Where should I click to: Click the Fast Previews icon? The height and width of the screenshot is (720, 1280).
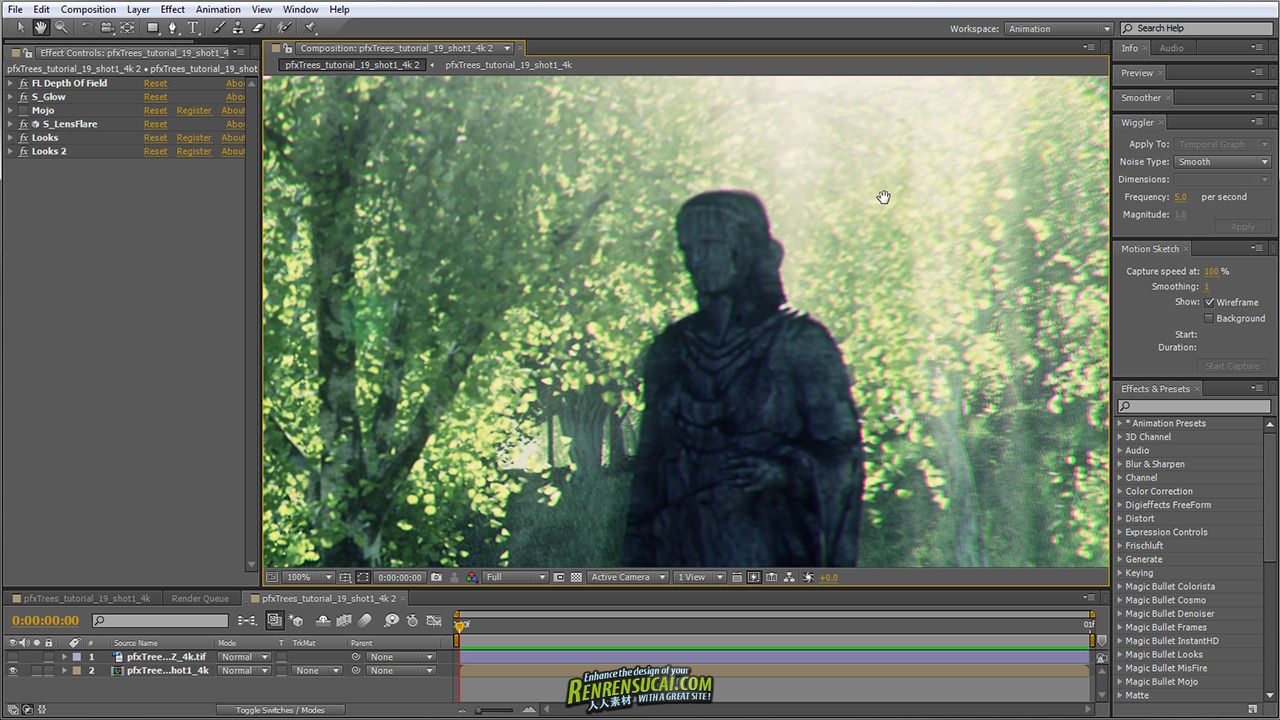click(x=753, y=577)
